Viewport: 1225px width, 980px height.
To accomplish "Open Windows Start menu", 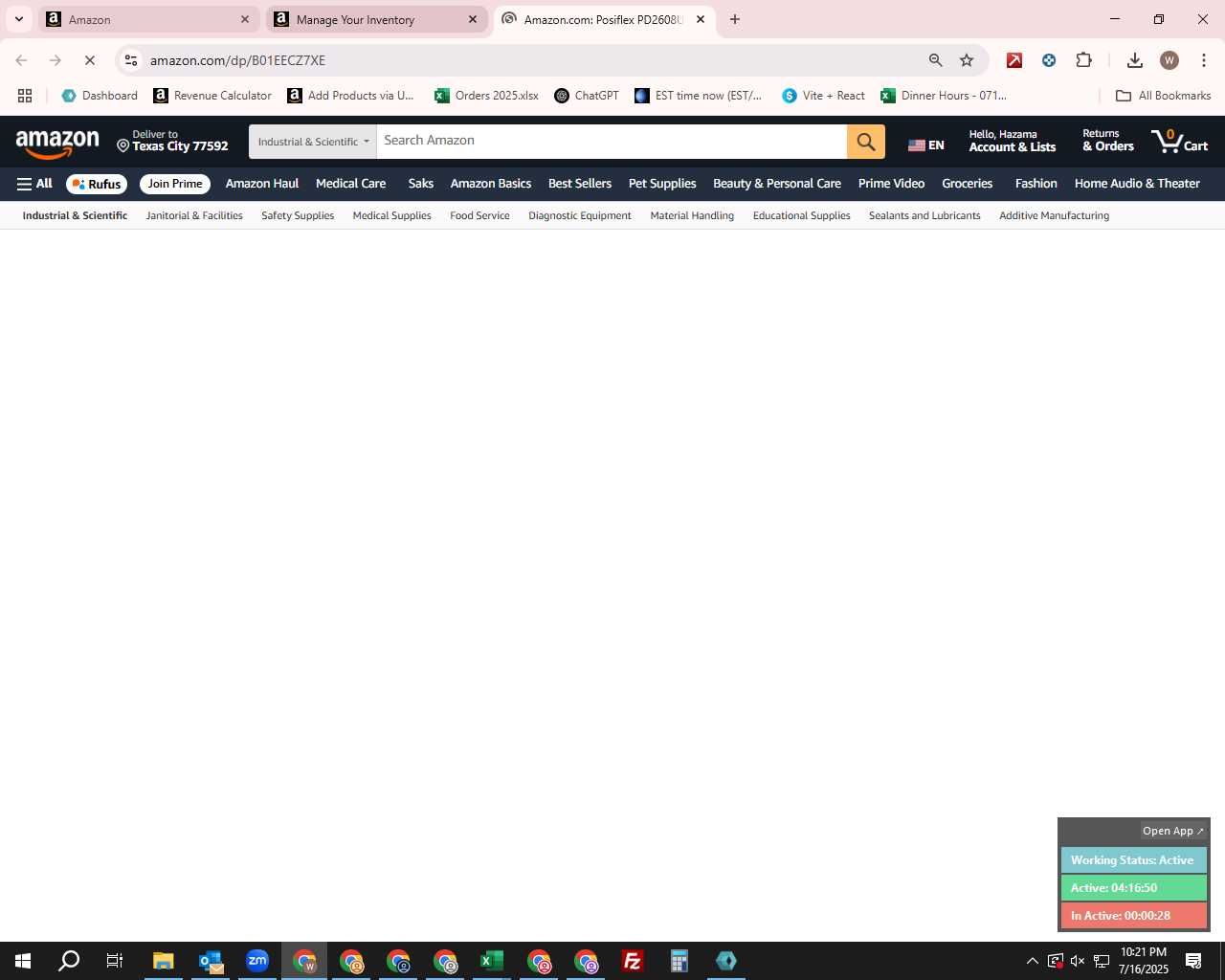I will pyautogui.click(x=23, y=961).
